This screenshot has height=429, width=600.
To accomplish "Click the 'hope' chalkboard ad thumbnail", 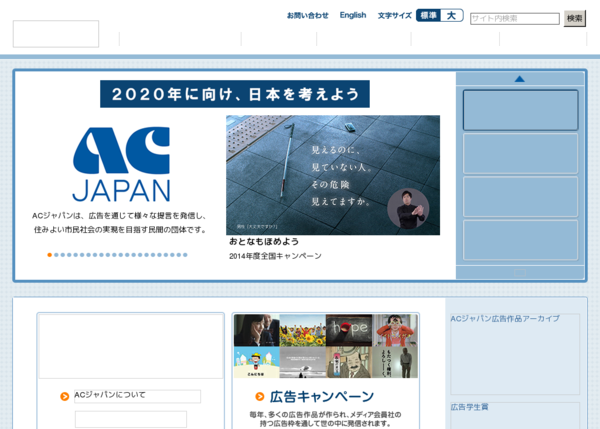I will coord(349,330).
